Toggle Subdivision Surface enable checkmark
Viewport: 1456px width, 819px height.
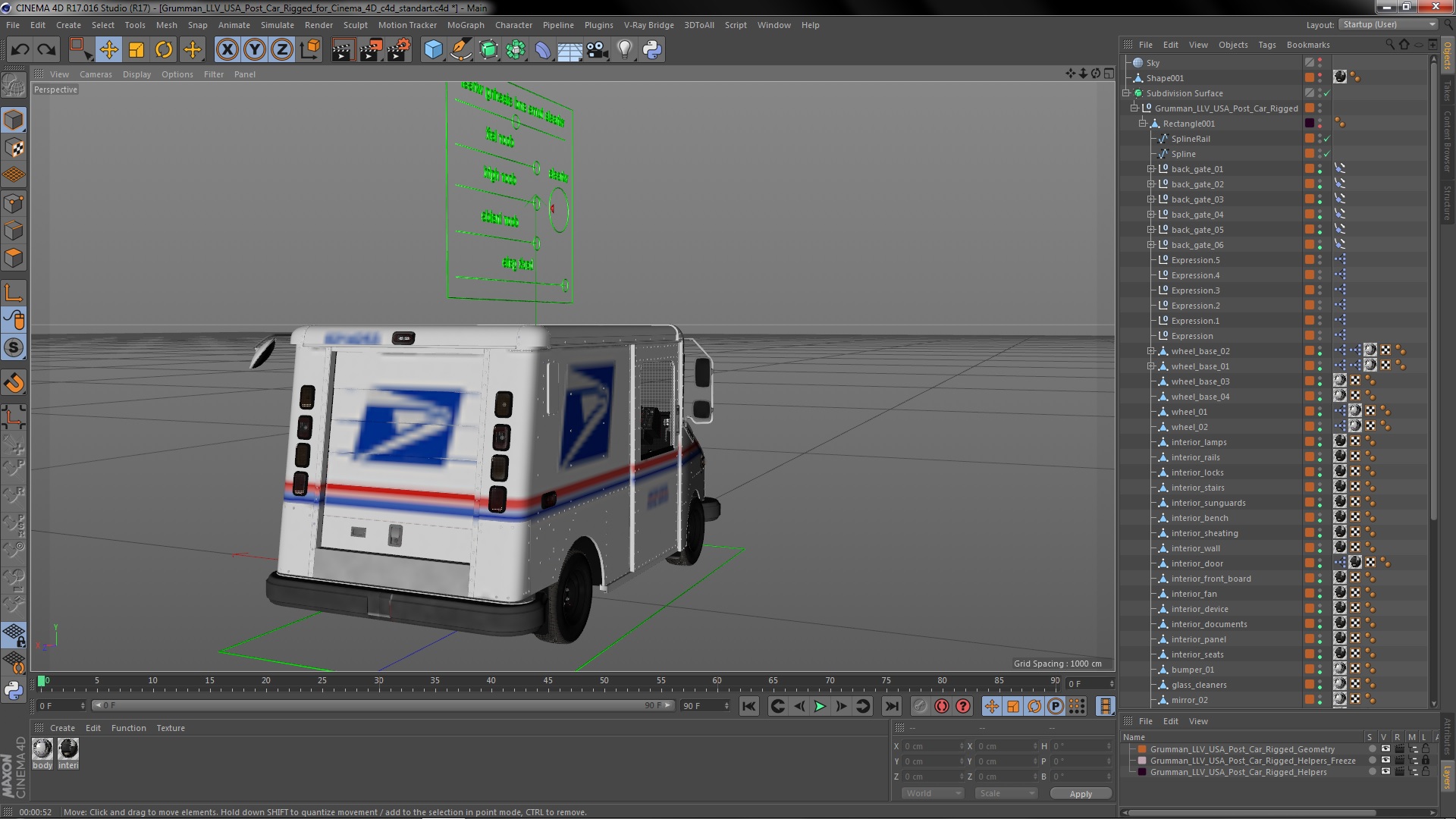pyautogui.click(x=1327, y=93)
